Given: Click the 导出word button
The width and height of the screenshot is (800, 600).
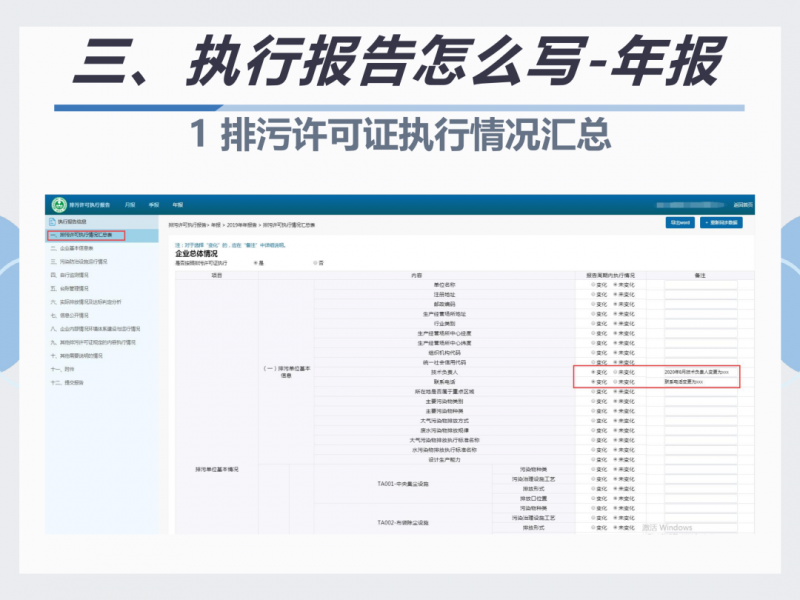Looking at the screenshot, I should pyautogui.click(x=680, y=222).
